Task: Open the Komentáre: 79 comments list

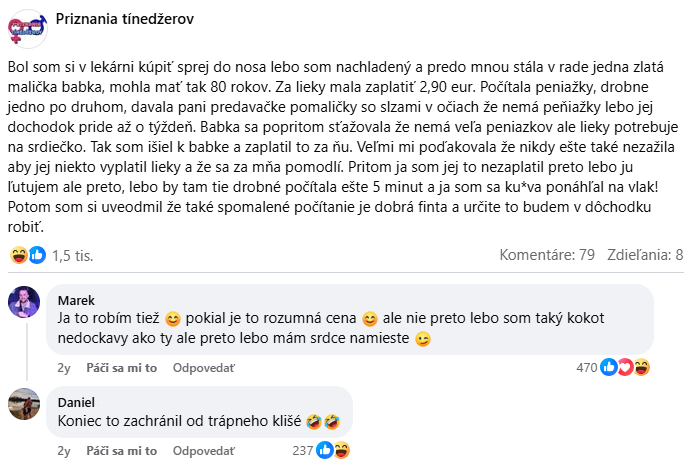Action: coord(545,255)
